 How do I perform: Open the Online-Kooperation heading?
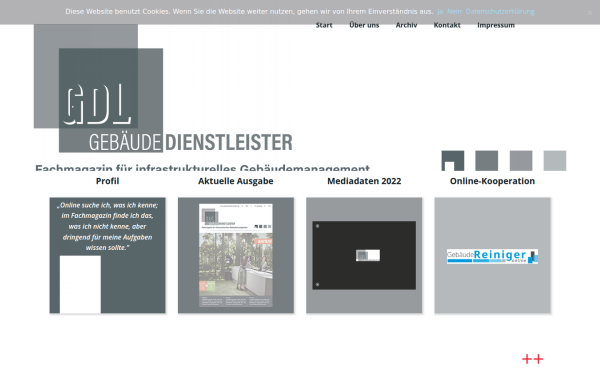point(492,181)
